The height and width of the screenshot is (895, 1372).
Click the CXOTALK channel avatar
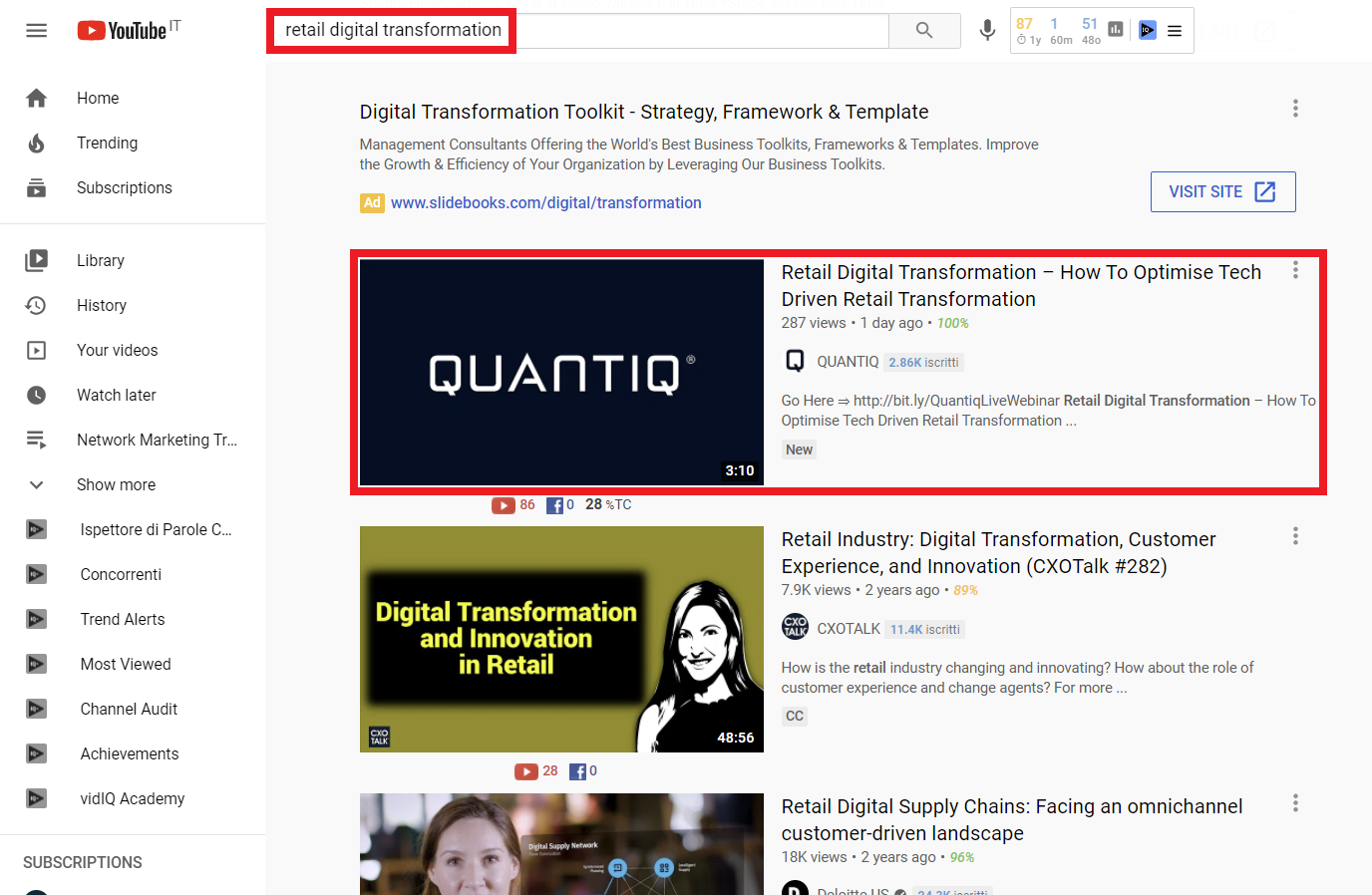coord(795,627)
